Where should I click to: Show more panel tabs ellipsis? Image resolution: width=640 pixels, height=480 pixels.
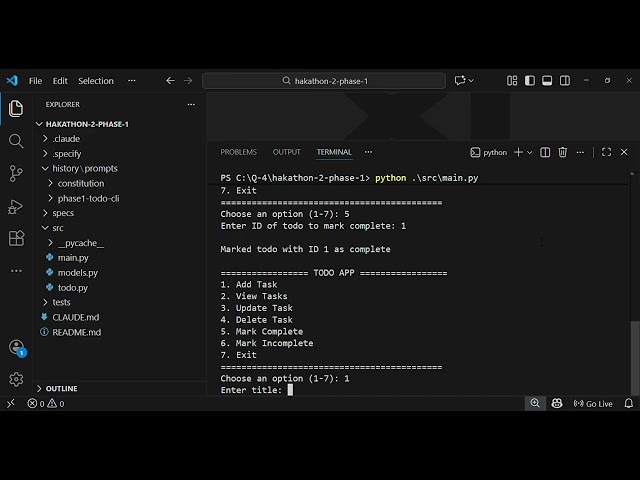(368, 152)
